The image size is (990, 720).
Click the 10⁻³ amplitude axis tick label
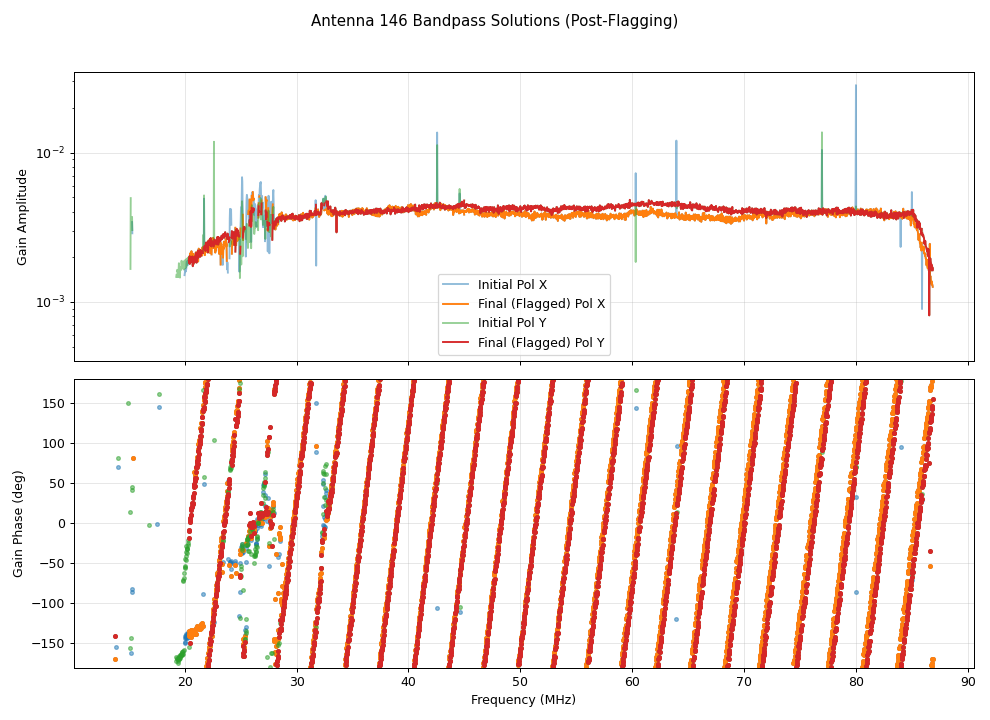[49, 302]
